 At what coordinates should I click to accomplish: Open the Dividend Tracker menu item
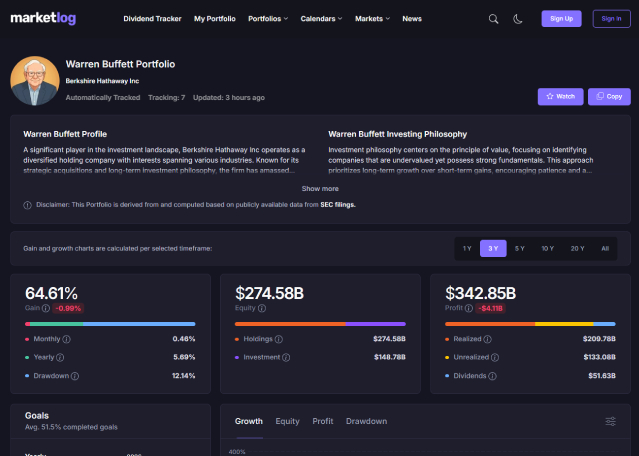152,19
